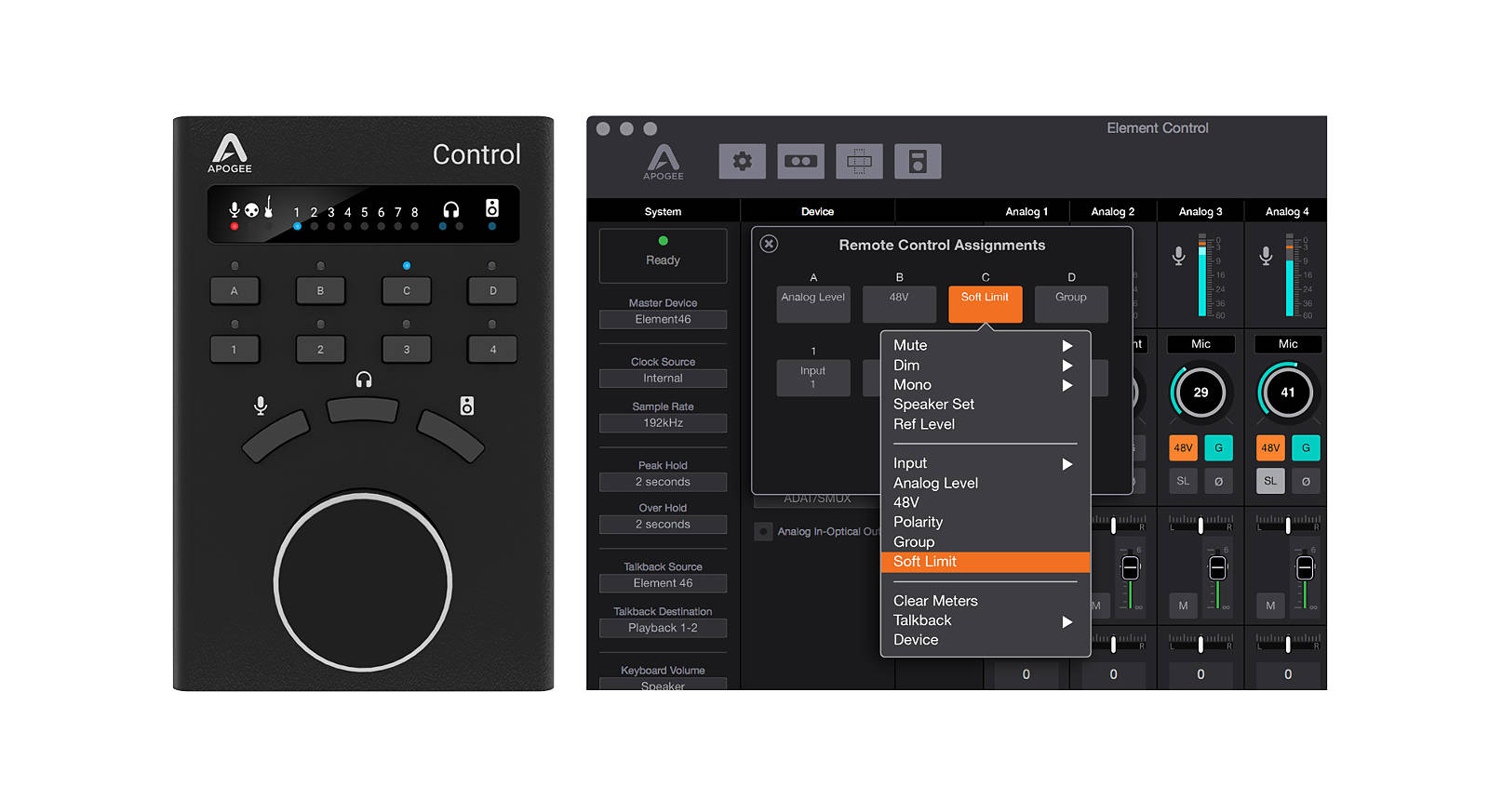
Task: Mute the Analog 3 channel with M
Action: tap(1183, 606)
